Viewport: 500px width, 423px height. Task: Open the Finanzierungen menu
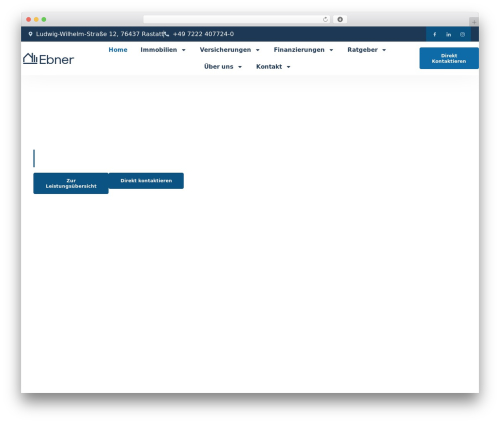pyautogui.click(x=299, y=50)
